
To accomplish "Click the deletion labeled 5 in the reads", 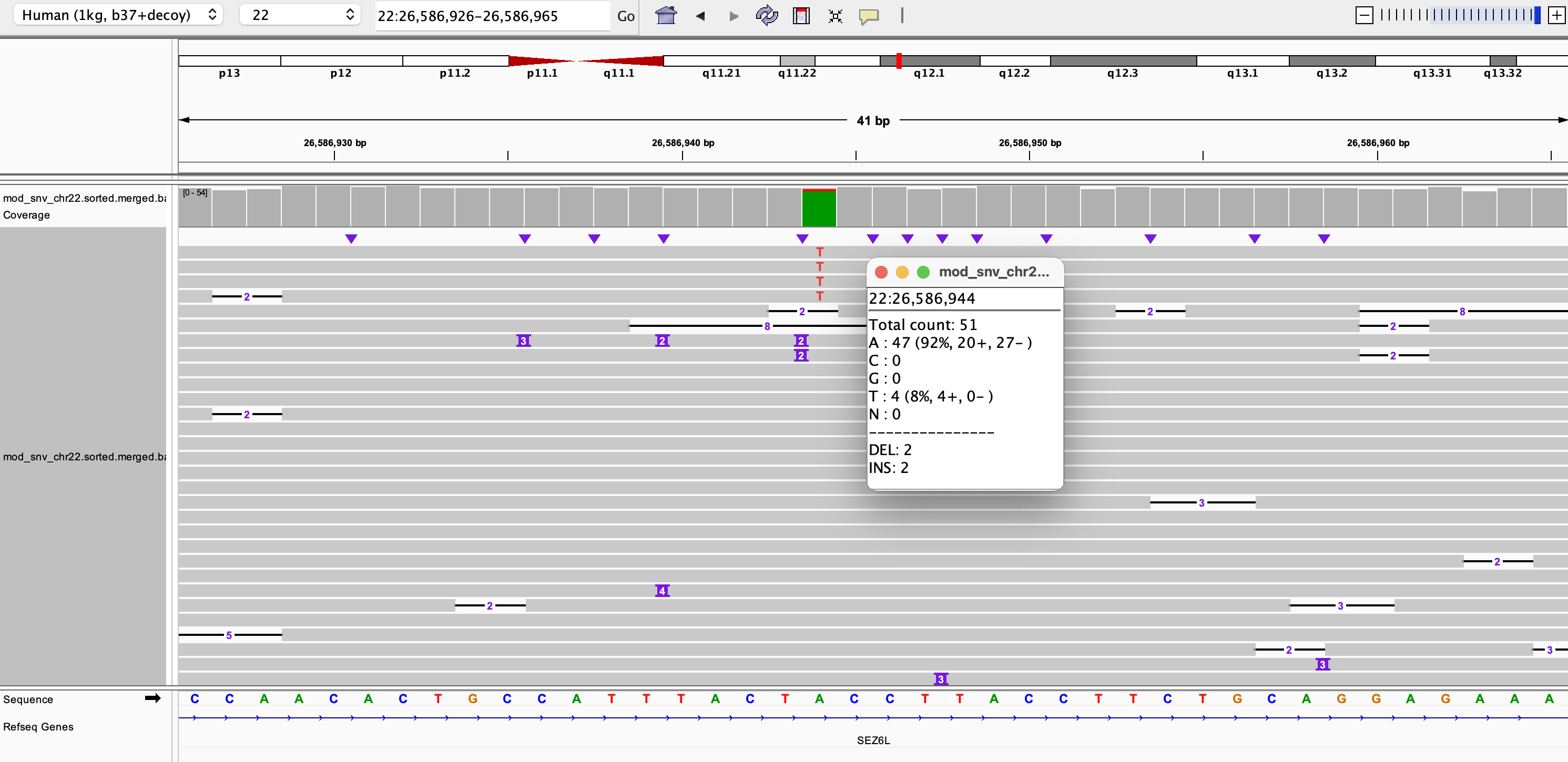I will (229, 635).
